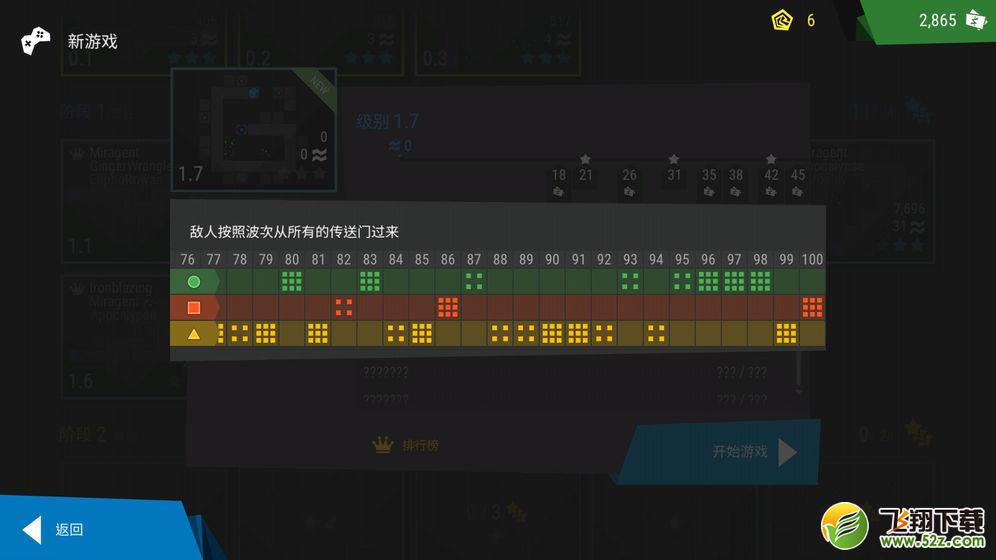Viewport: 996px width, 560px height.
Task: Select the level 1.7 map thumbnail
Action: [x=253, y=130]
